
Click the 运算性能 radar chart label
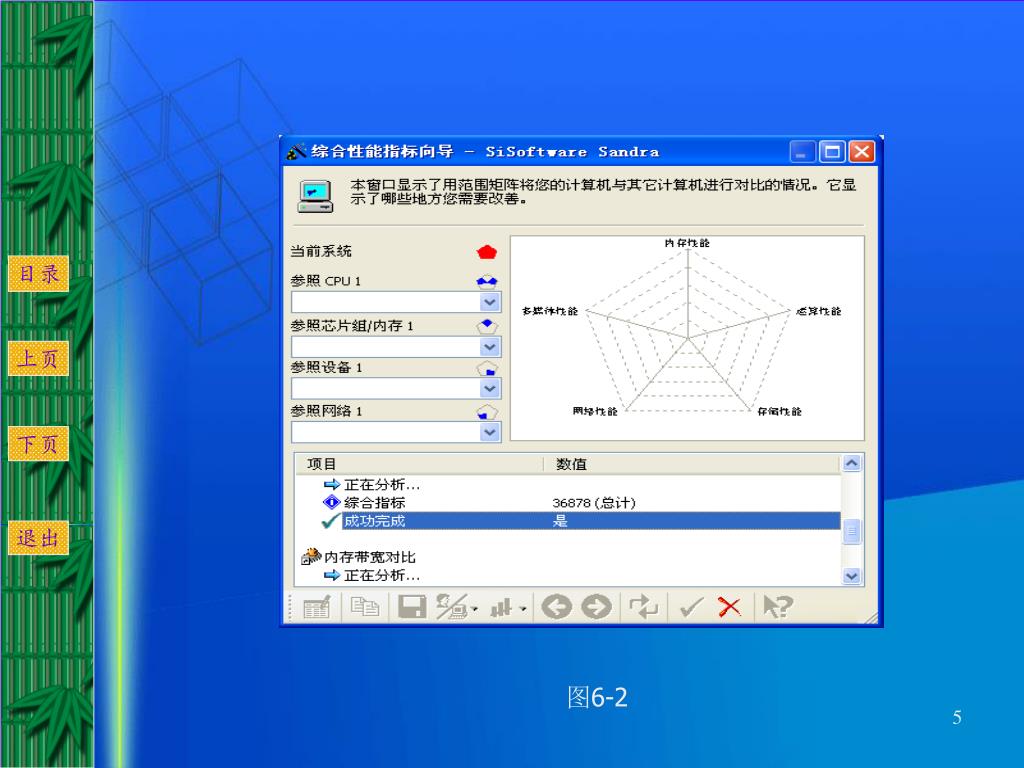[x=819, y=312]
